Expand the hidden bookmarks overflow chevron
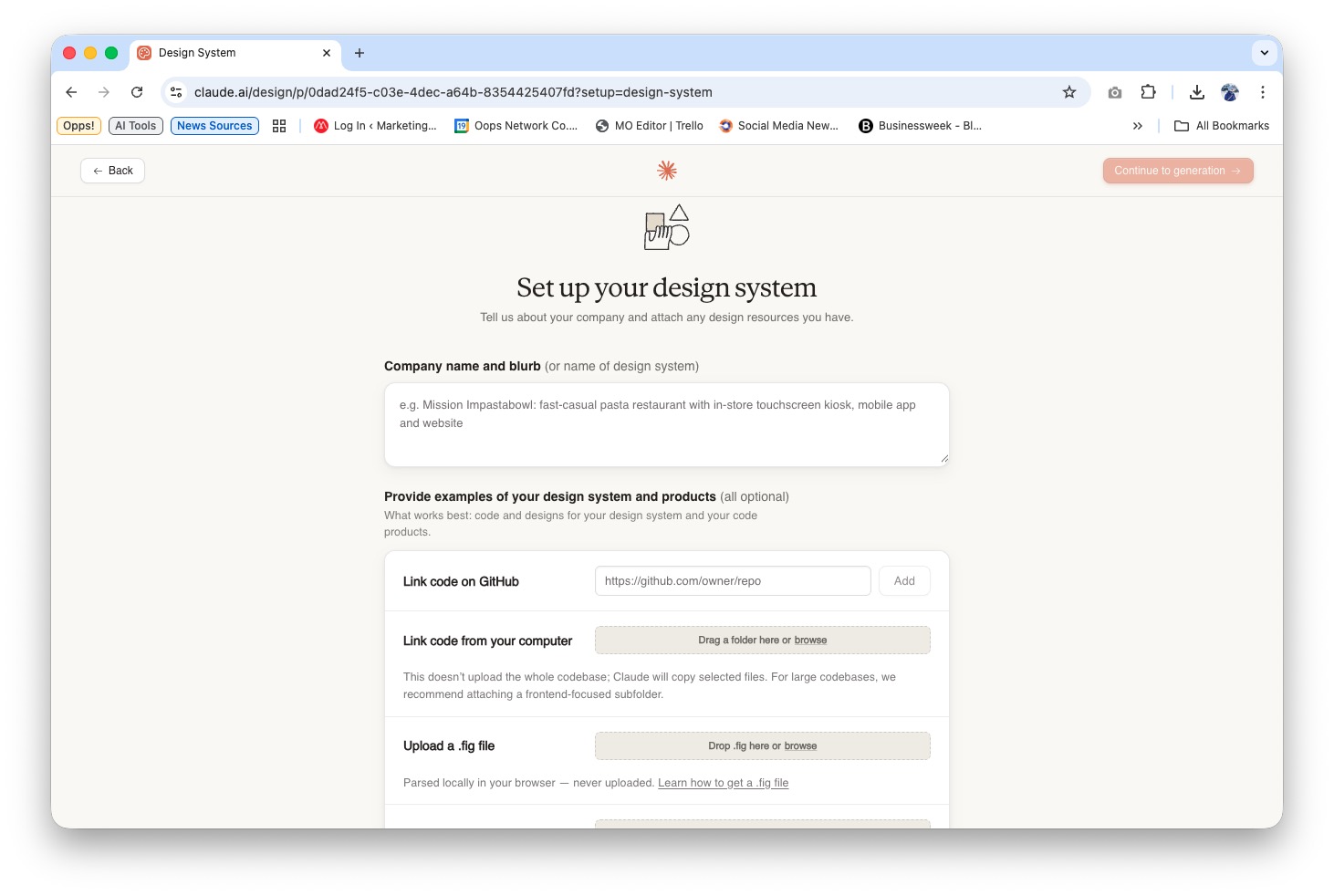Image resolution: width=1334 pixels, height=896 pixels. click(1138, 126)
